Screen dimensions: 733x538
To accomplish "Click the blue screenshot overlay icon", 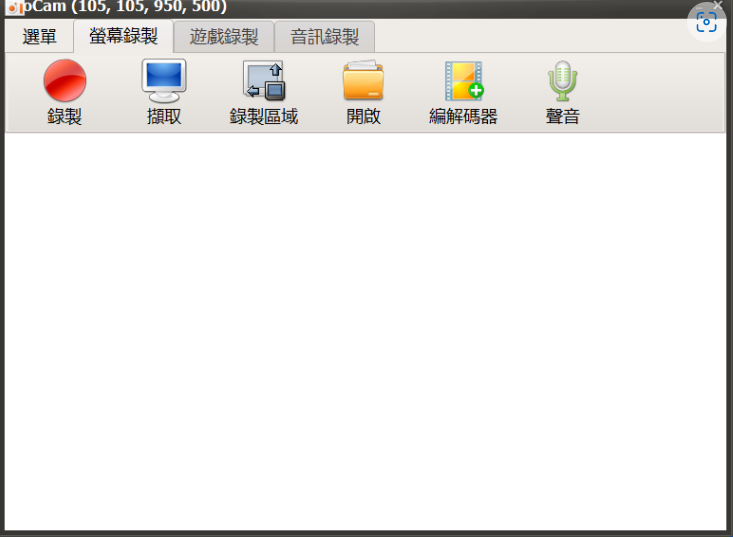I will (706, 22).
